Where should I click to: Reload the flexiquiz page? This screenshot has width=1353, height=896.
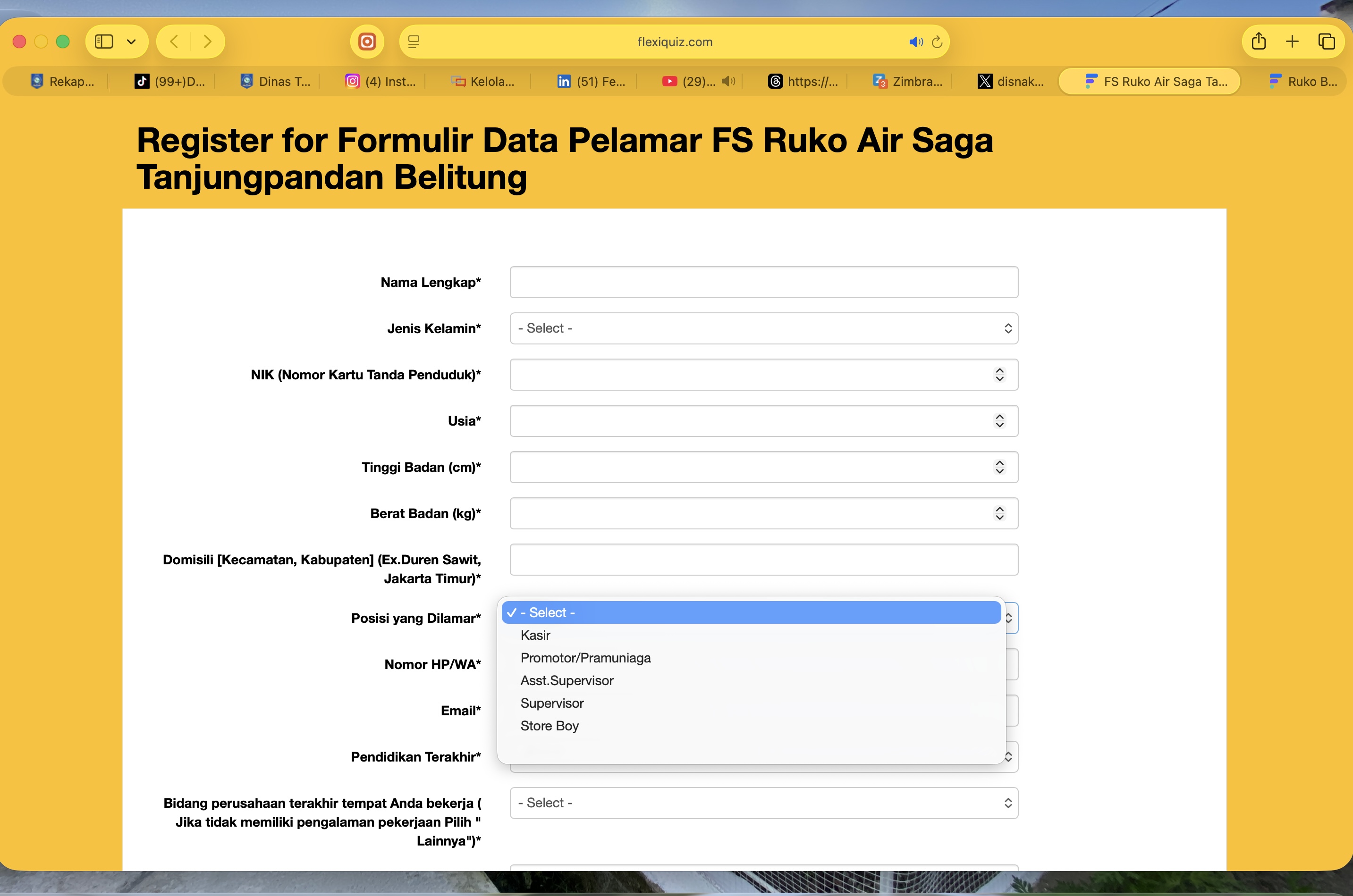(x=938, y=42)
